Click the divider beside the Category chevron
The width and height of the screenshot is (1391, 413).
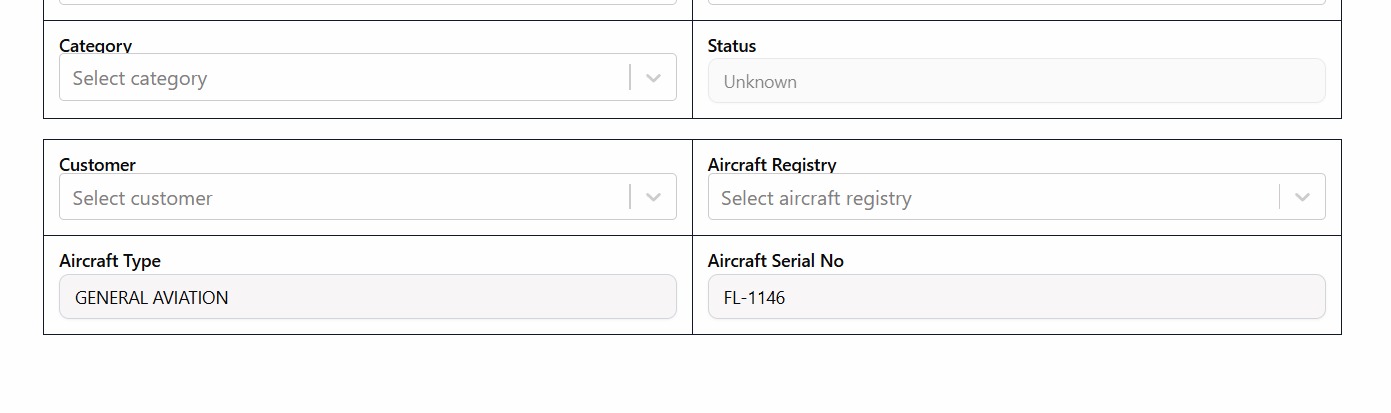630,78
